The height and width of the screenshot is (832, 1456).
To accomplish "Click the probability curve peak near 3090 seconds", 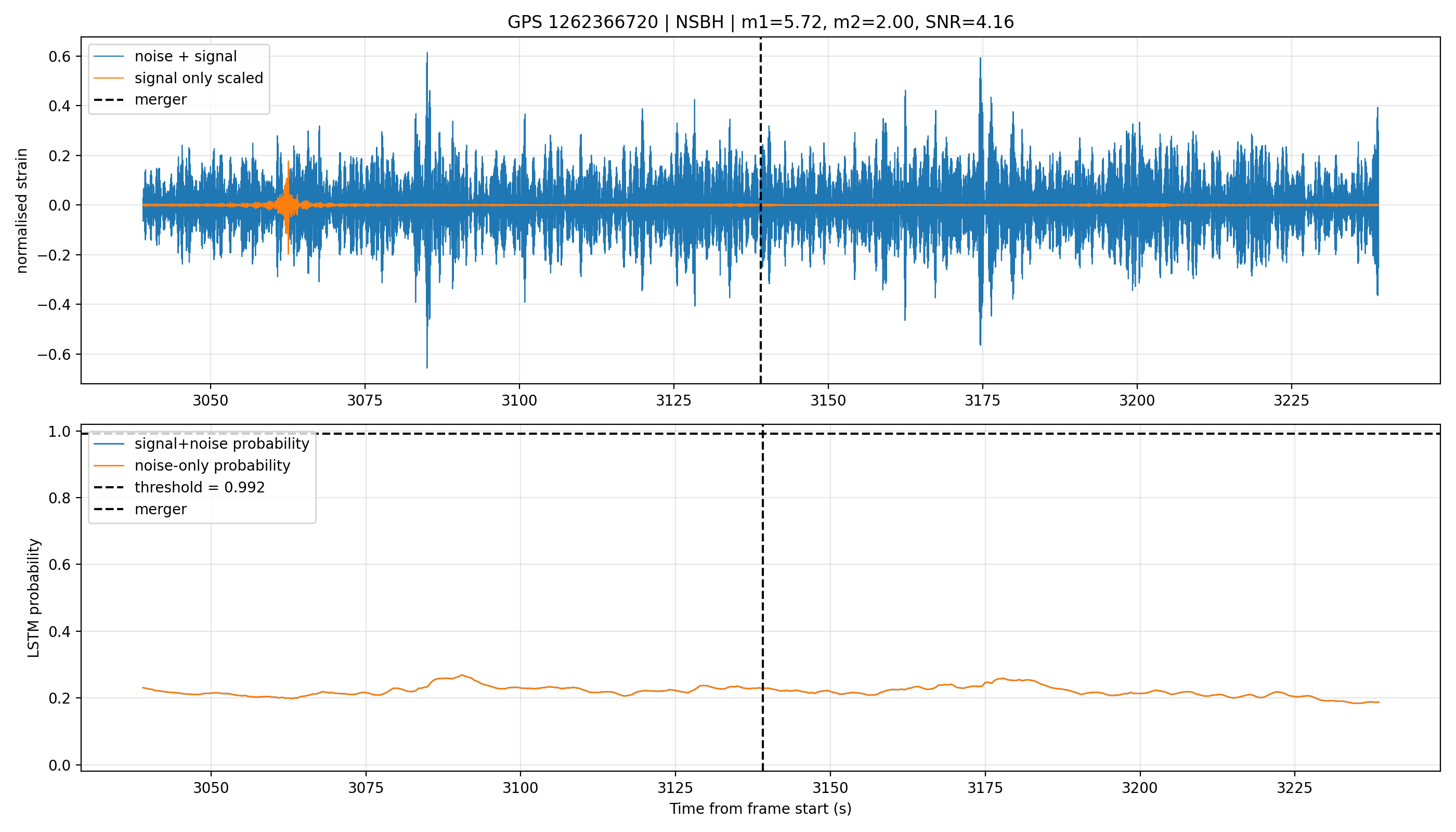I will [x=462, y=675].
